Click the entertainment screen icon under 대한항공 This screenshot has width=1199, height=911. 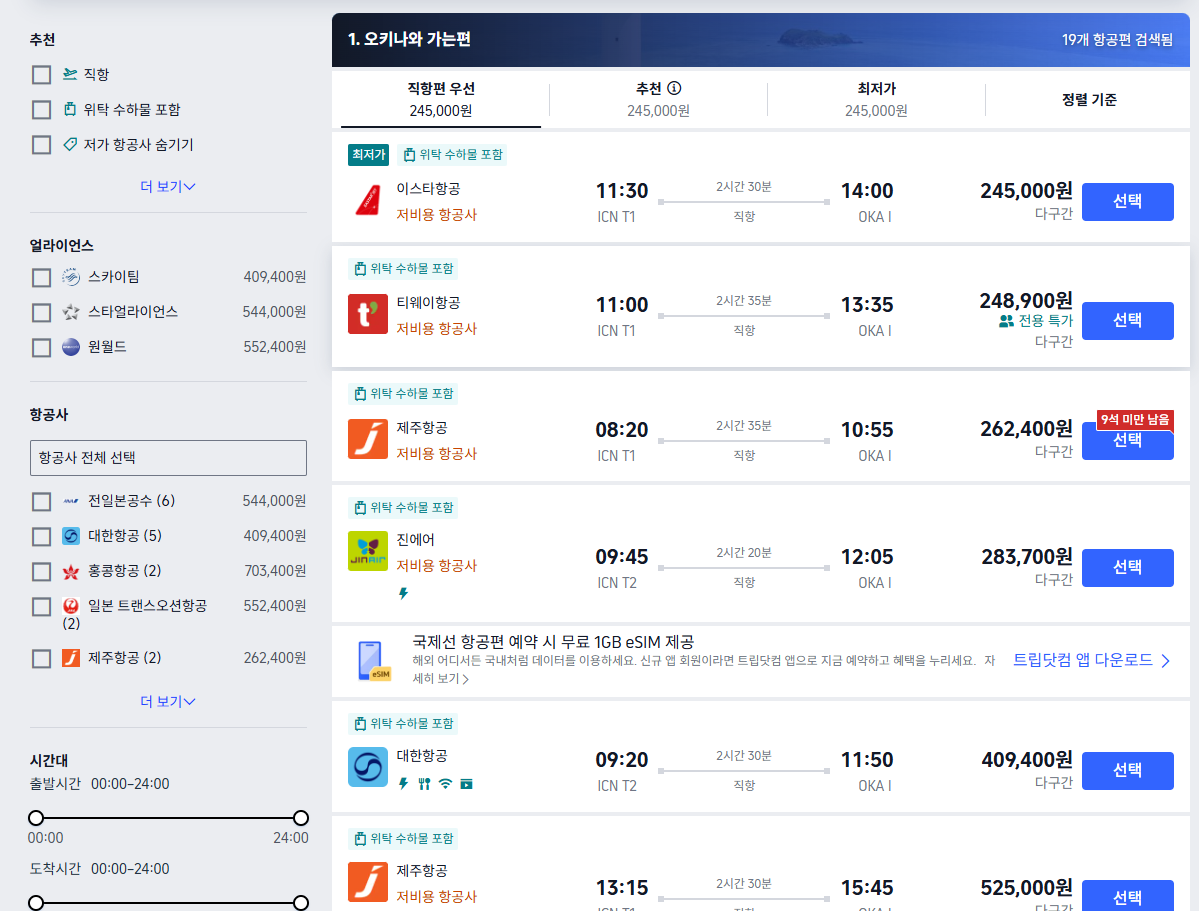[466, 784]
